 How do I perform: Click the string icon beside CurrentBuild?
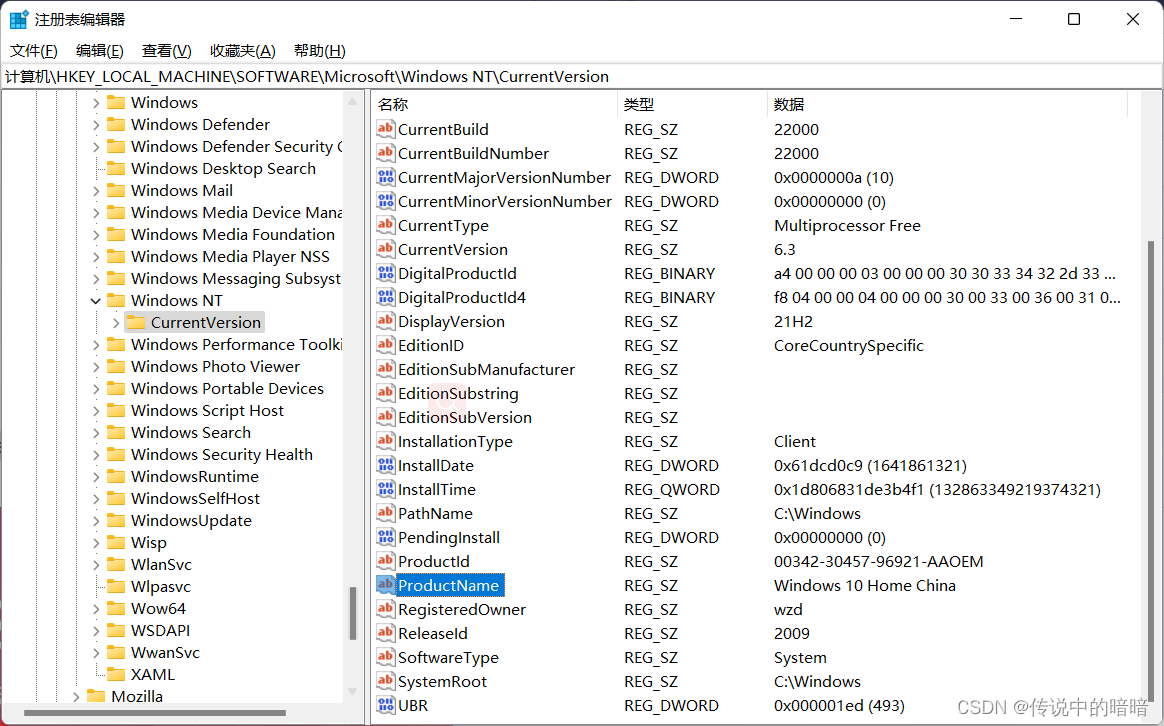pos(385,129)
